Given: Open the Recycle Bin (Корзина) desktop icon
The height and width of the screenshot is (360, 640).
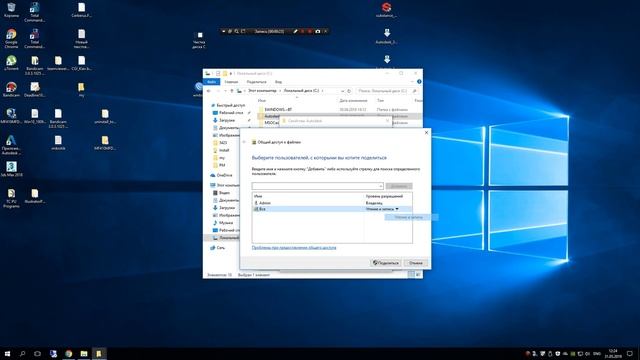Looking at the screenshot, I should click(11, 10).
